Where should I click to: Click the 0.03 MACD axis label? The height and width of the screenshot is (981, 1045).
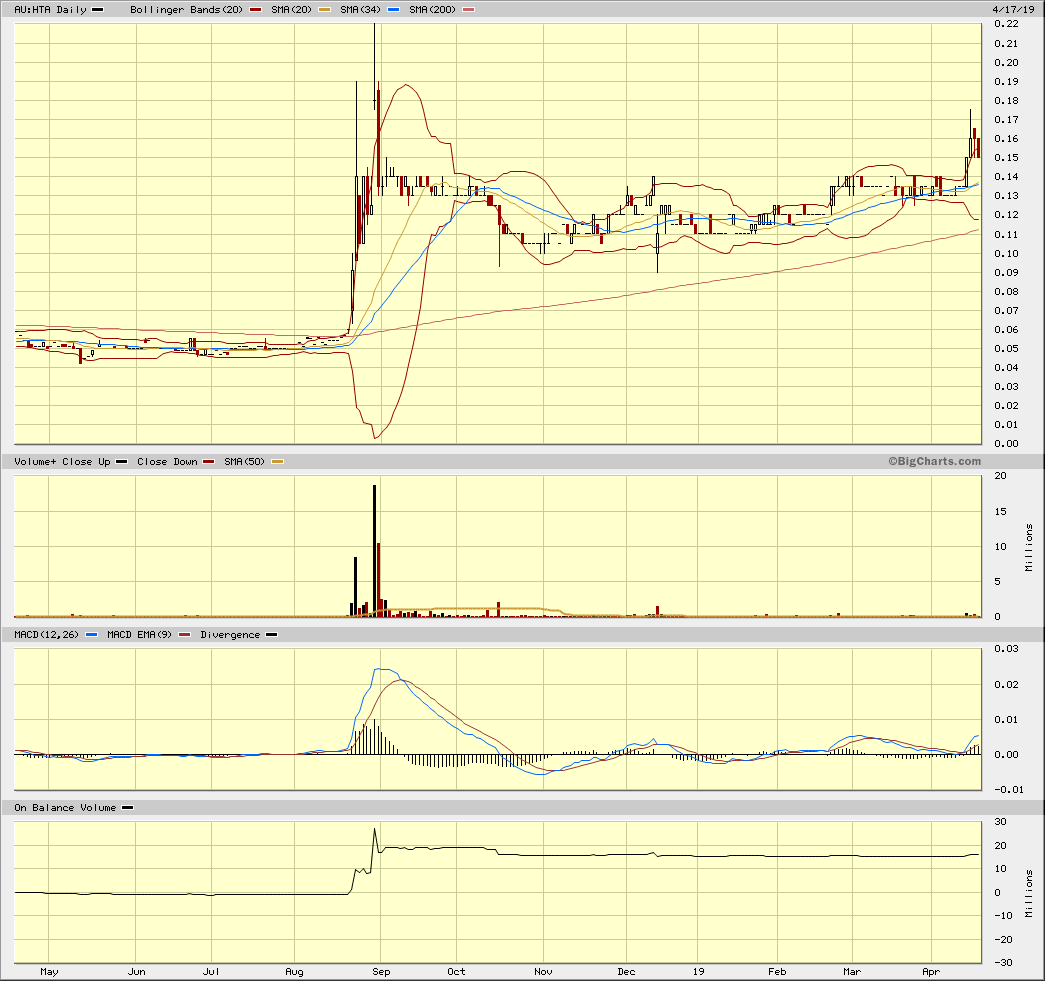point(1006,648)
